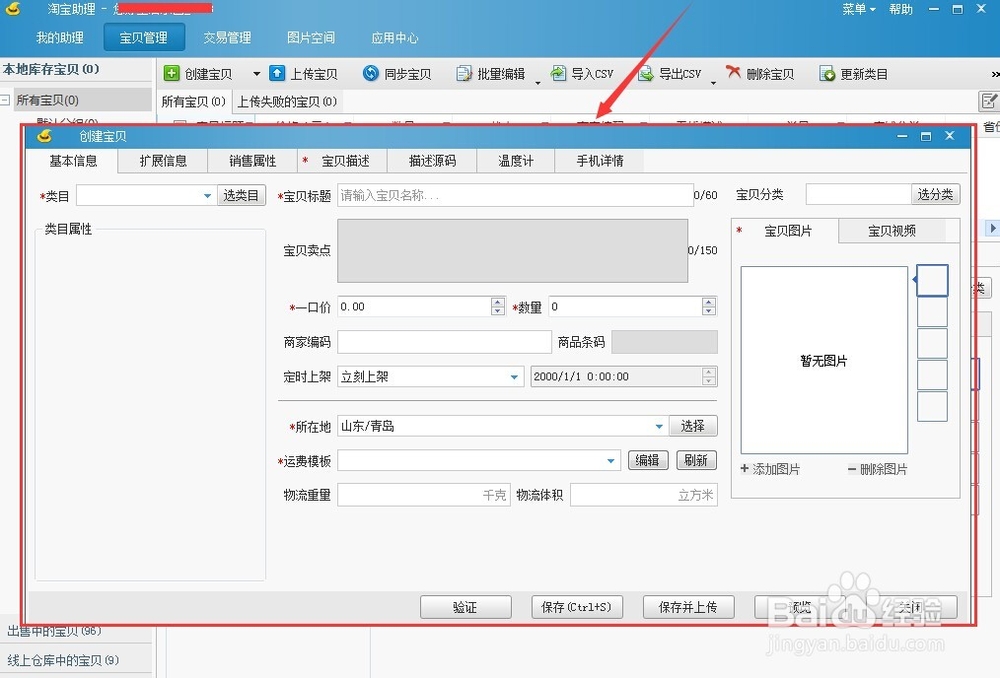Click the 导出CSV toolbar button
Viewport: 1000px width, 678px height.
670,74
